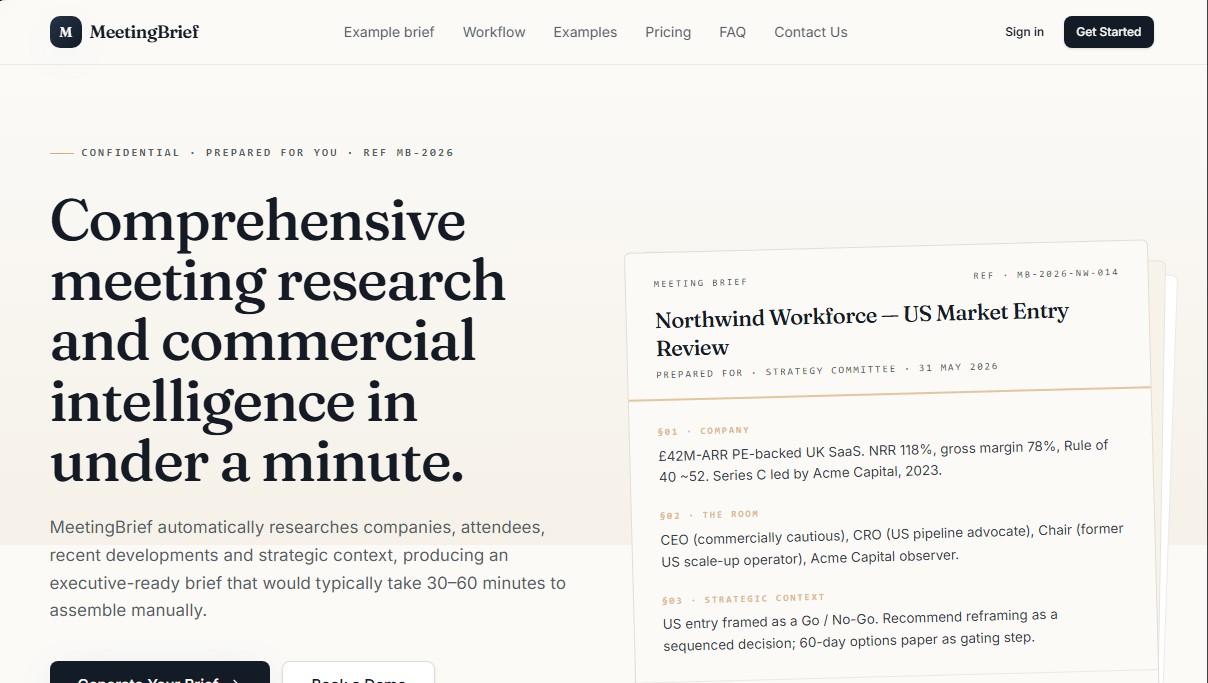Screen dimensions: 1208x683
Task: Click the Book a Demo button
Action: coord(358,673)
